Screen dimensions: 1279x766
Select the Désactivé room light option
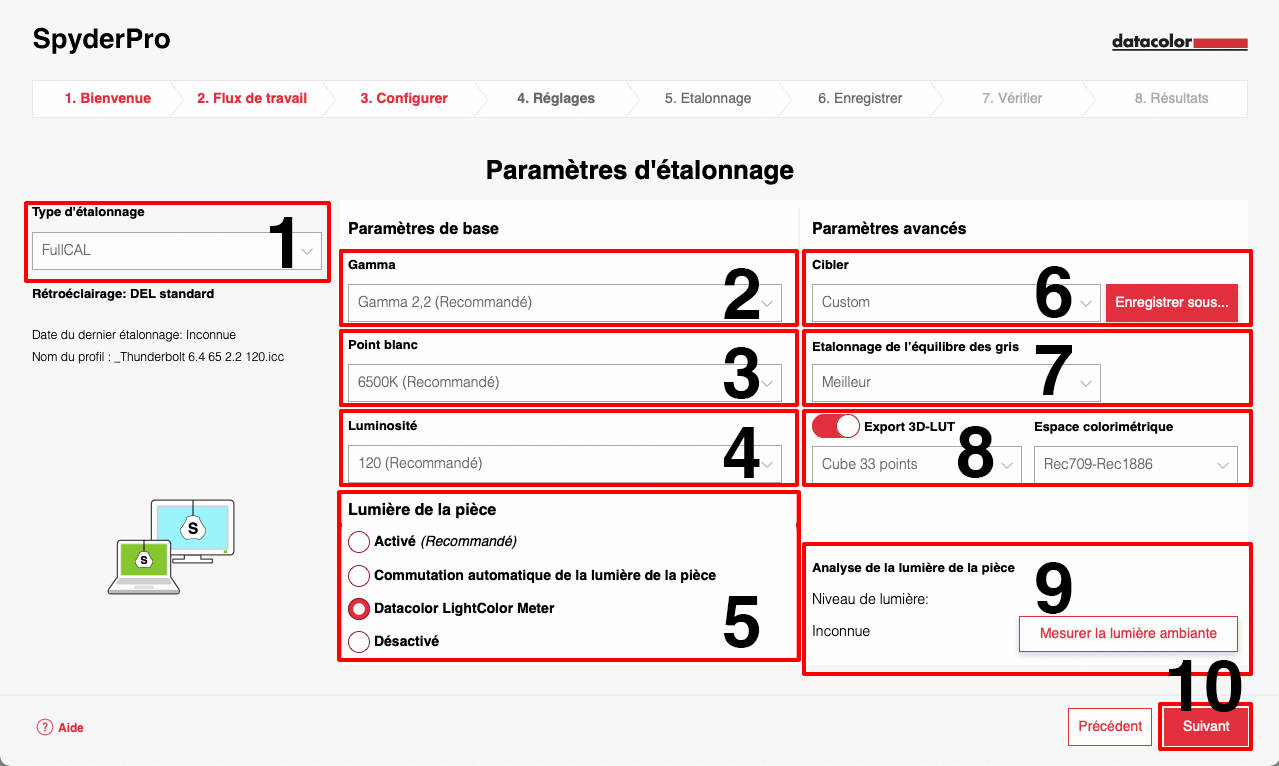click(359, 642)
